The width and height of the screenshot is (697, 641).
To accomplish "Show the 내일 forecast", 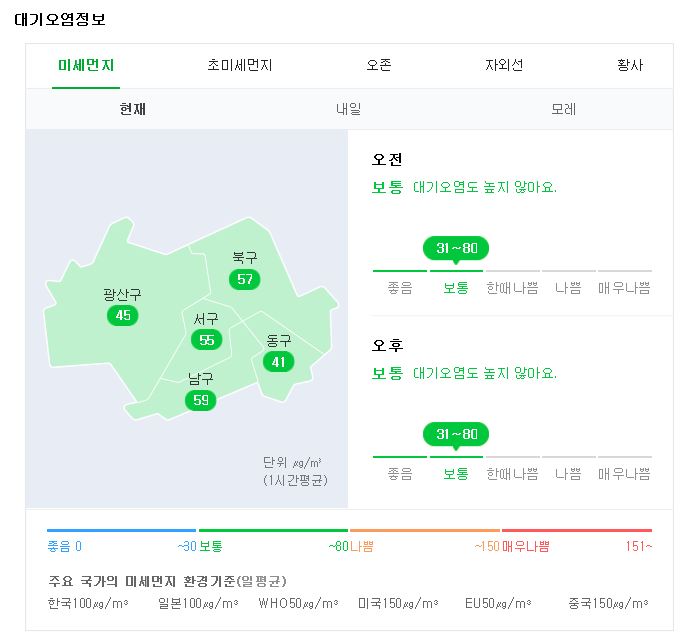I will click(348, 109).
